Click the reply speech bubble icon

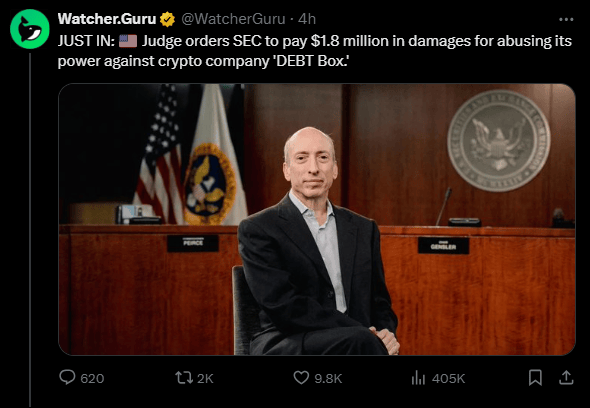tap(67, 377)
